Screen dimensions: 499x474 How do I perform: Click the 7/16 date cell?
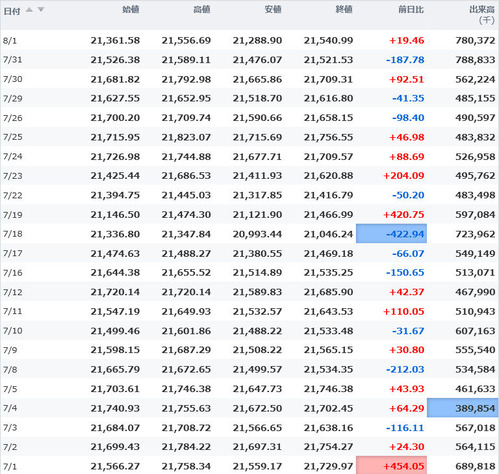click(13, 273)
